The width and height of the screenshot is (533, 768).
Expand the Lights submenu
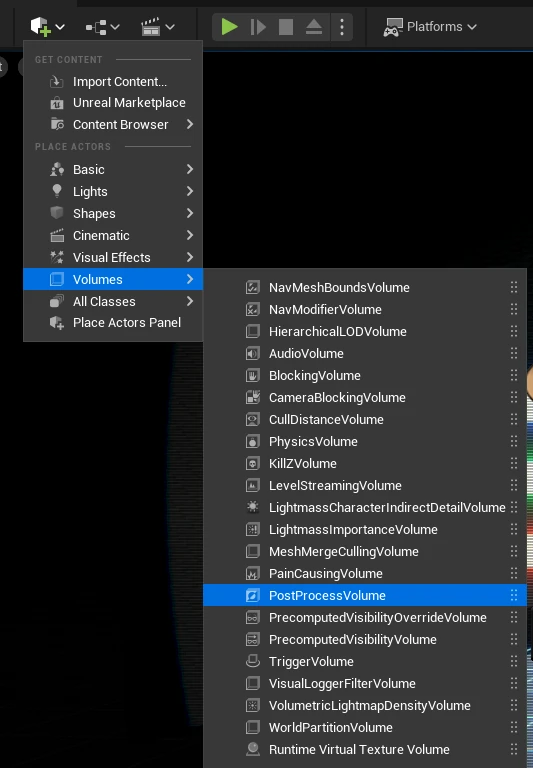point(113,192)
